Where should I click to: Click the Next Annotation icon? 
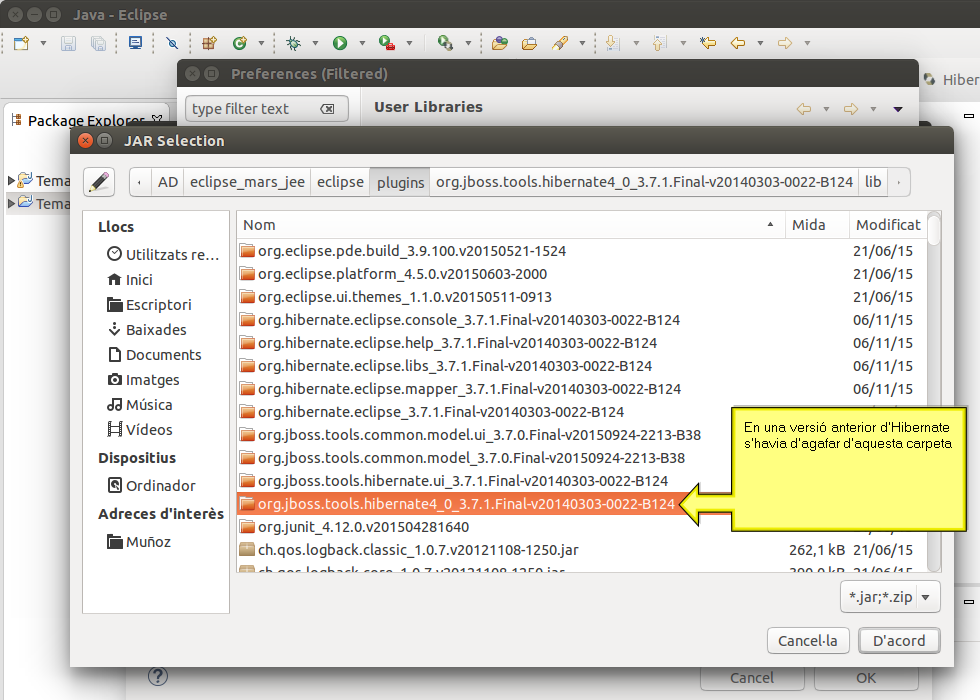tap(613, 43)
